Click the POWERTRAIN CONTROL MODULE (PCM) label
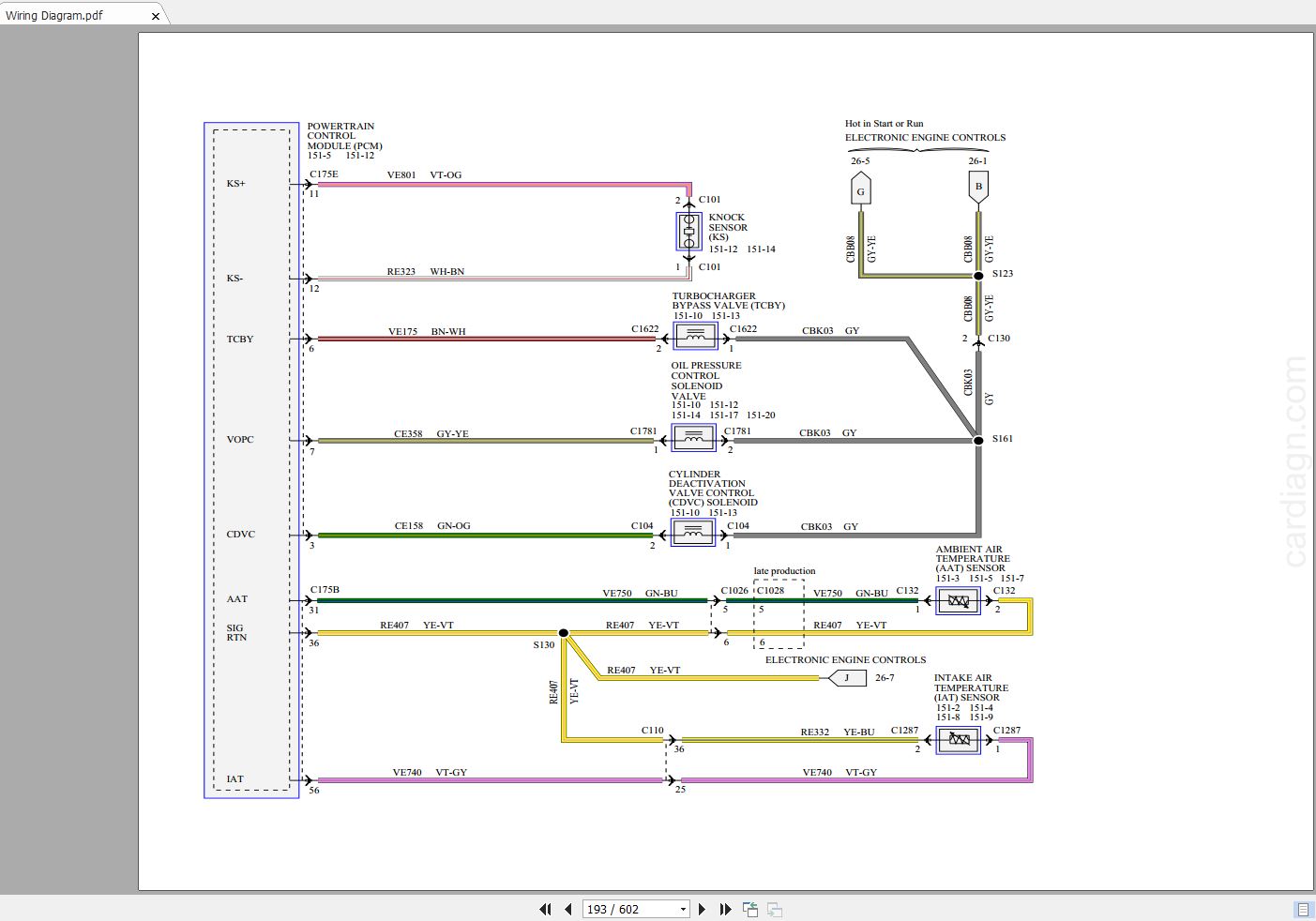 [344, 136]
